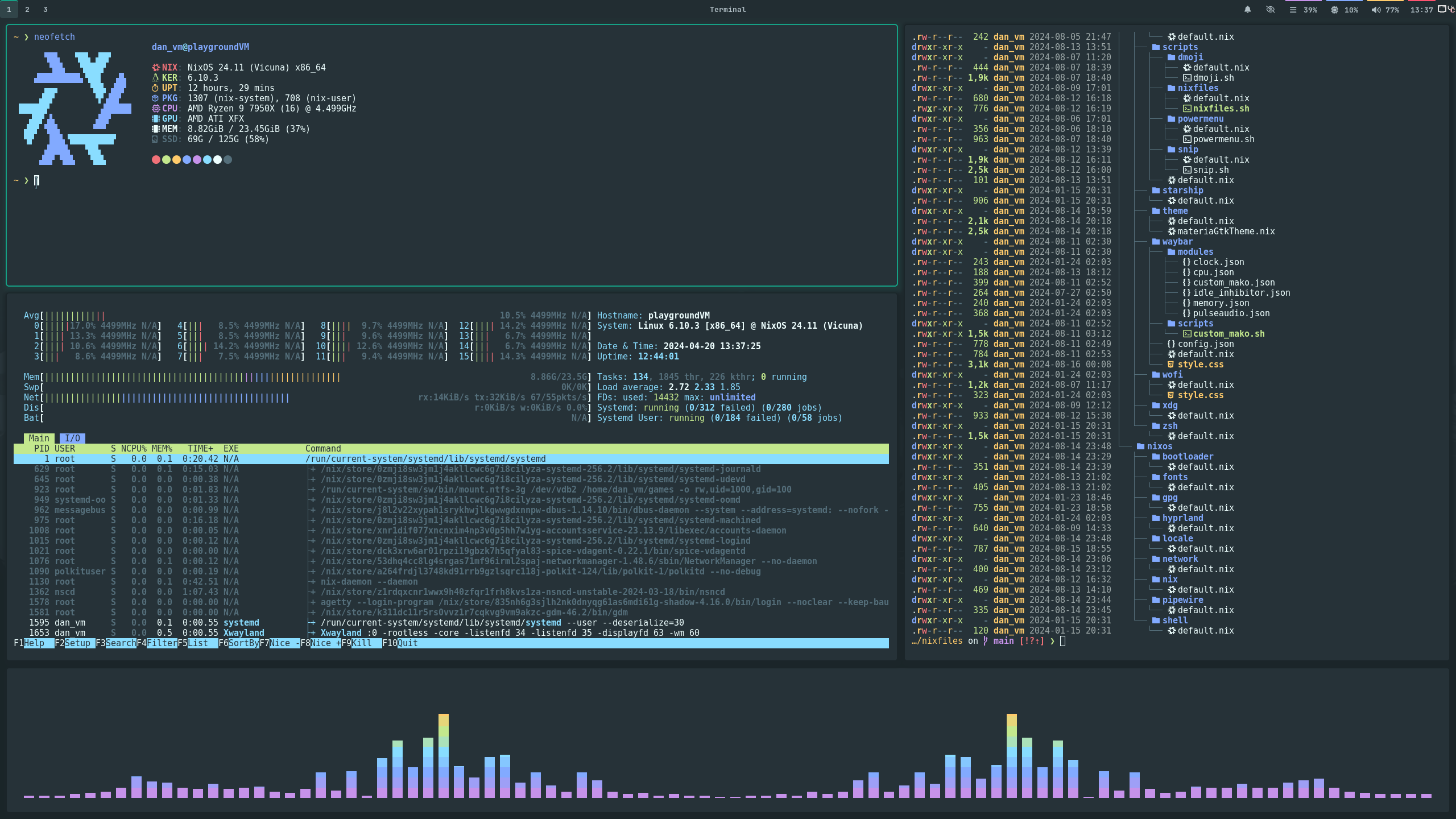Click the notification bell icon in the bar
The height and width of the screenshot is (819, 1456).
pyautogui.click(x=1247, y=10)
